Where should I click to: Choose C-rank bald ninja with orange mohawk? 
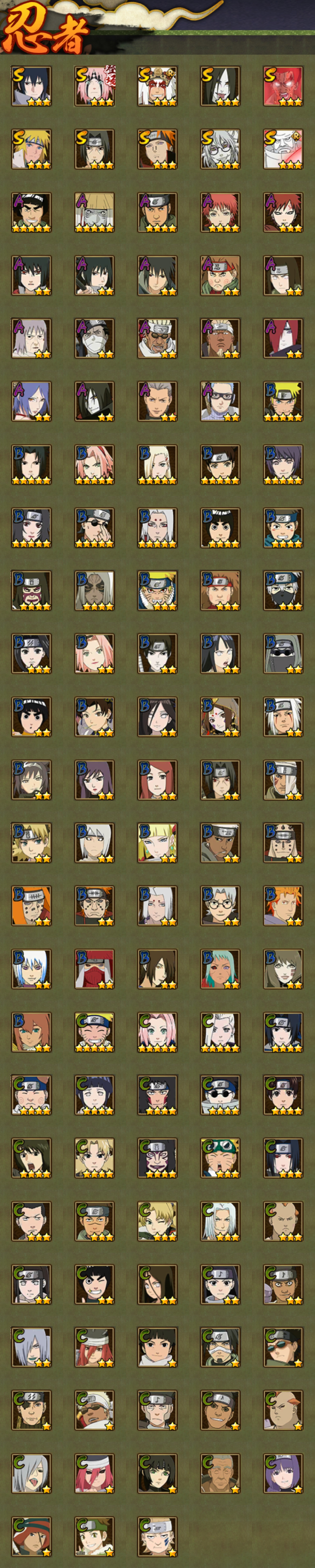coord(283,1410)
